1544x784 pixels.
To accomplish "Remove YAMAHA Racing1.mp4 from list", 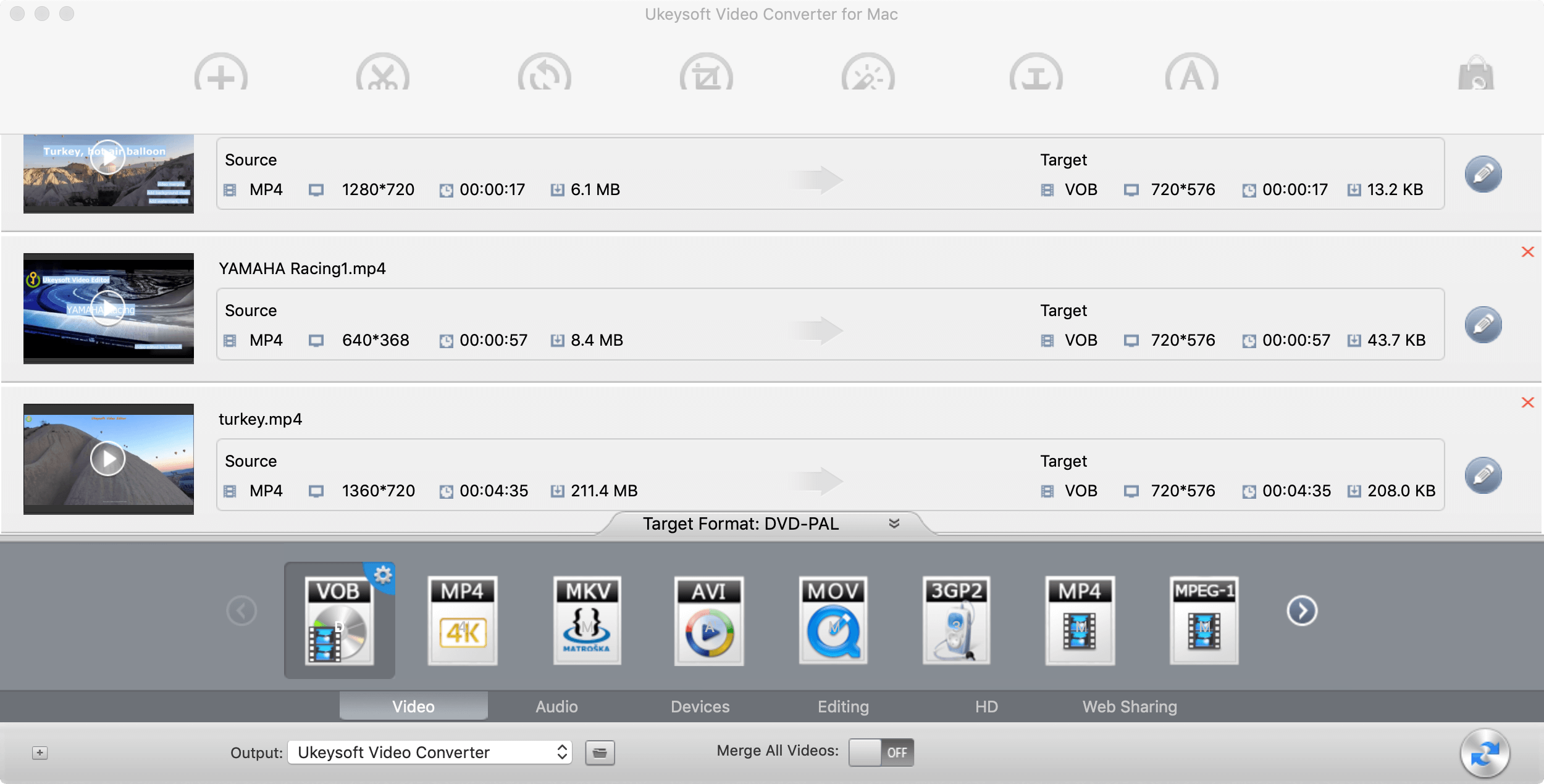I will click(x=1527, y=251).
